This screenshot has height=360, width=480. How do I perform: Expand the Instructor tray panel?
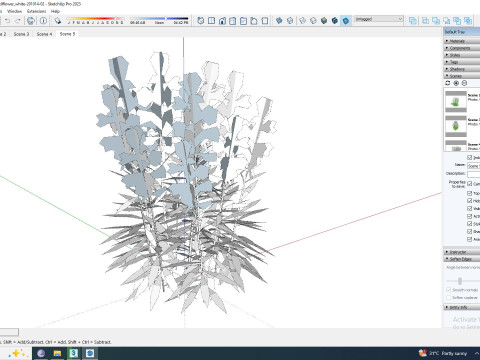(x=462, y=252)
